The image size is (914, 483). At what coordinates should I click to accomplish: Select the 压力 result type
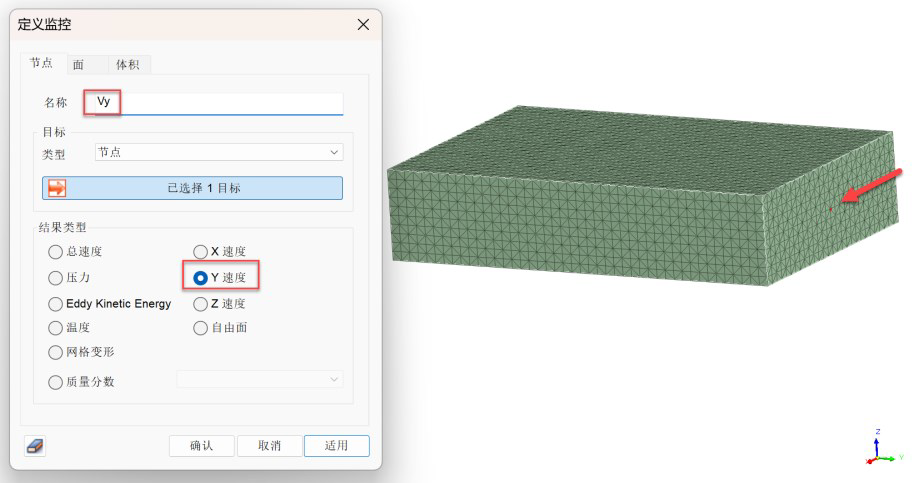click(x=55, y=278)
